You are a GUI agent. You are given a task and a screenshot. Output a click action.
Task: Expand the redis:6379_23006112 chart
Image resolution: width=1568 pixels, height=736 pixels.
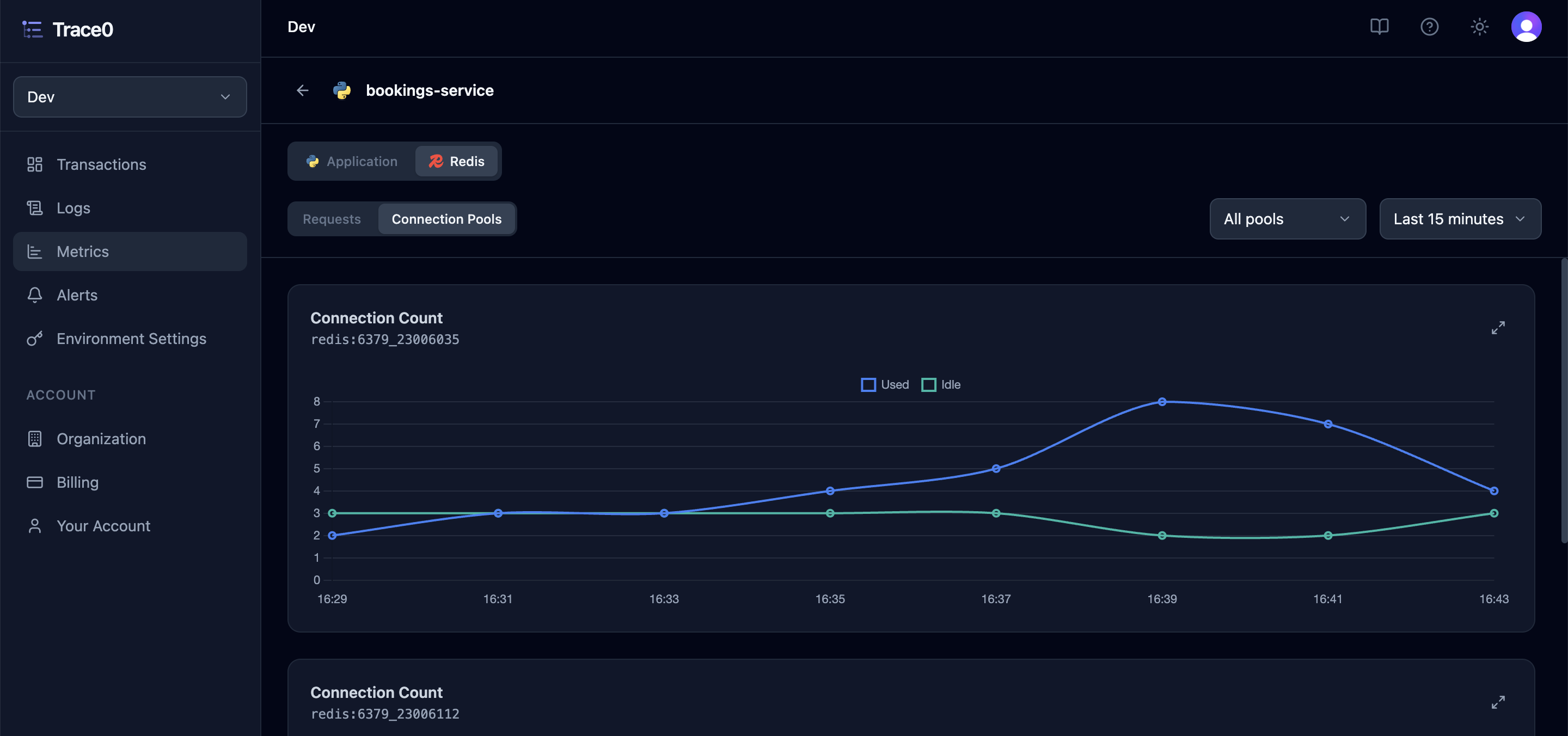click(x=1498, y=702)
